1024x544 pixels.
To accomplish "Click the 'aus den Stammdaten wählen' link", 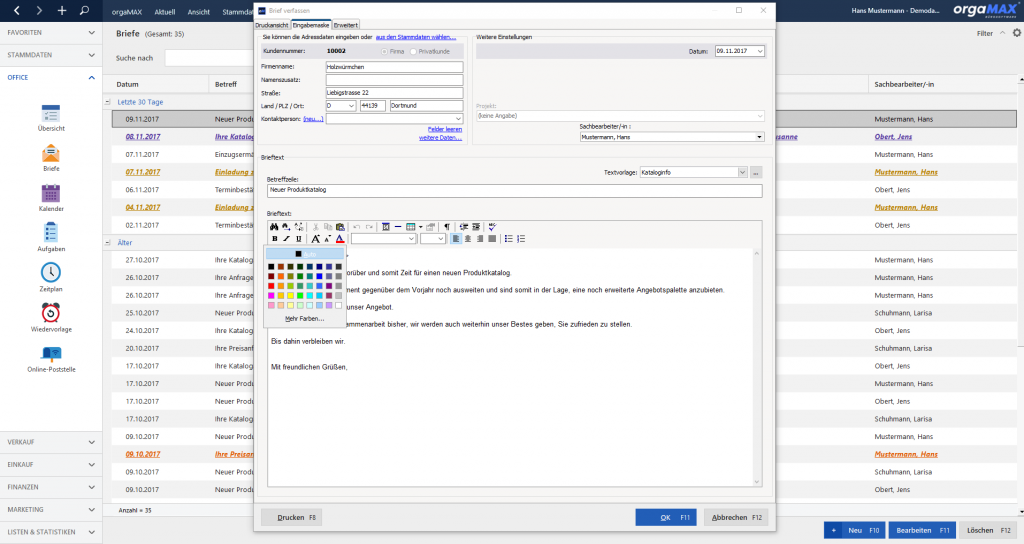I will click(x=415, y=37).
